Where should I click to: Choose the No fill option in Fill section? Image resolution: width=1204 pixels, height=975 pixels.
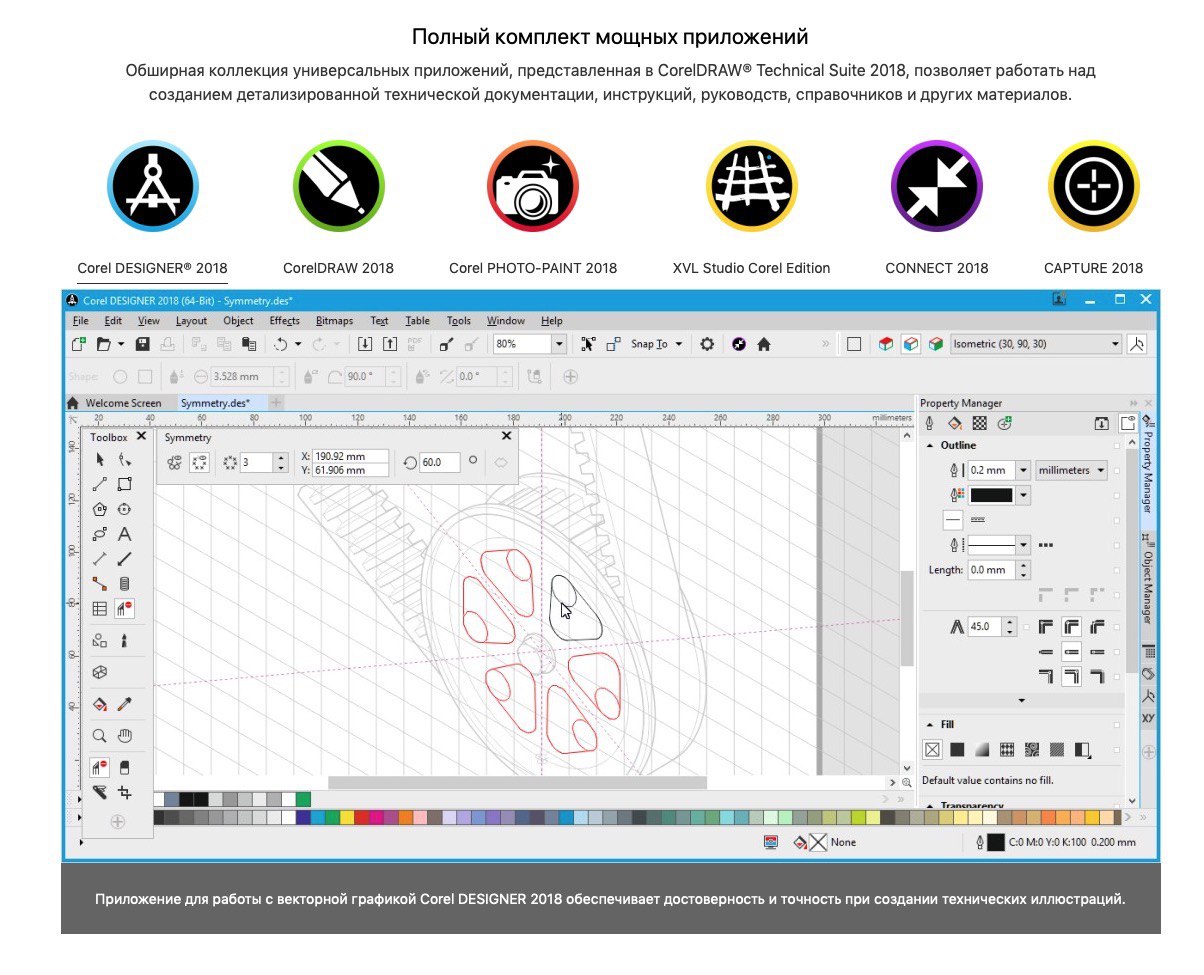[x=932, y=749]
